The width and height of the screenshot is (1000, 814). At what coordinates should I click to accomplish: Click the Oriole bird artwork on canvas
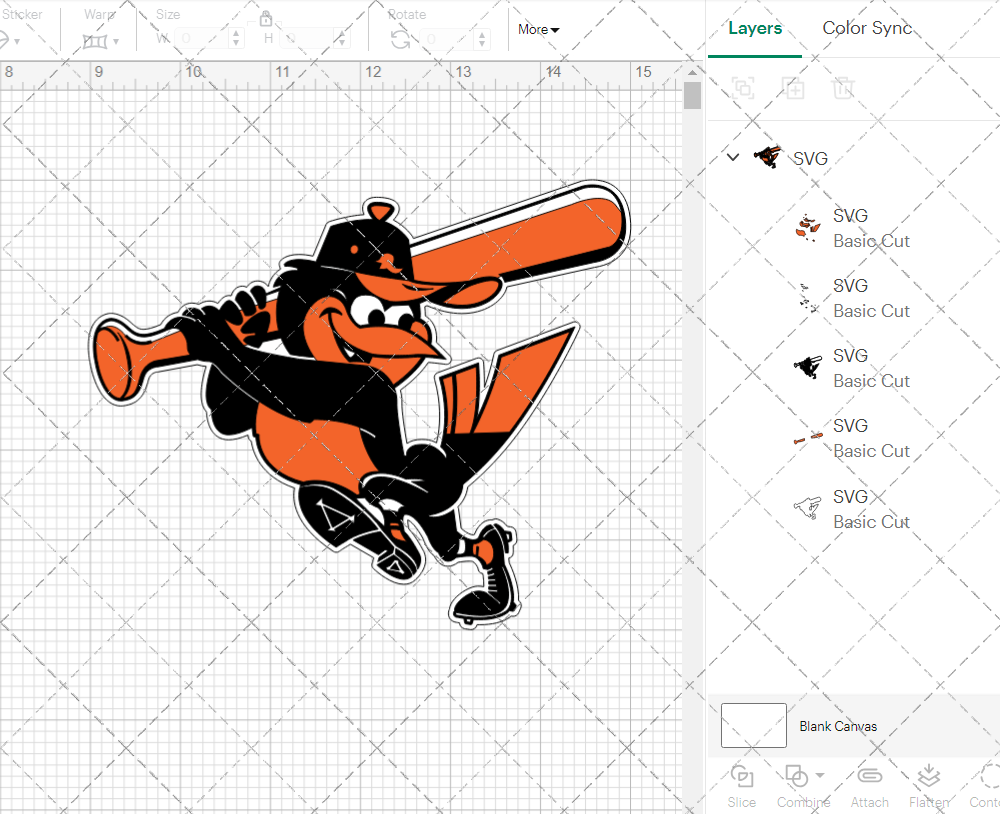pos(360,404)
